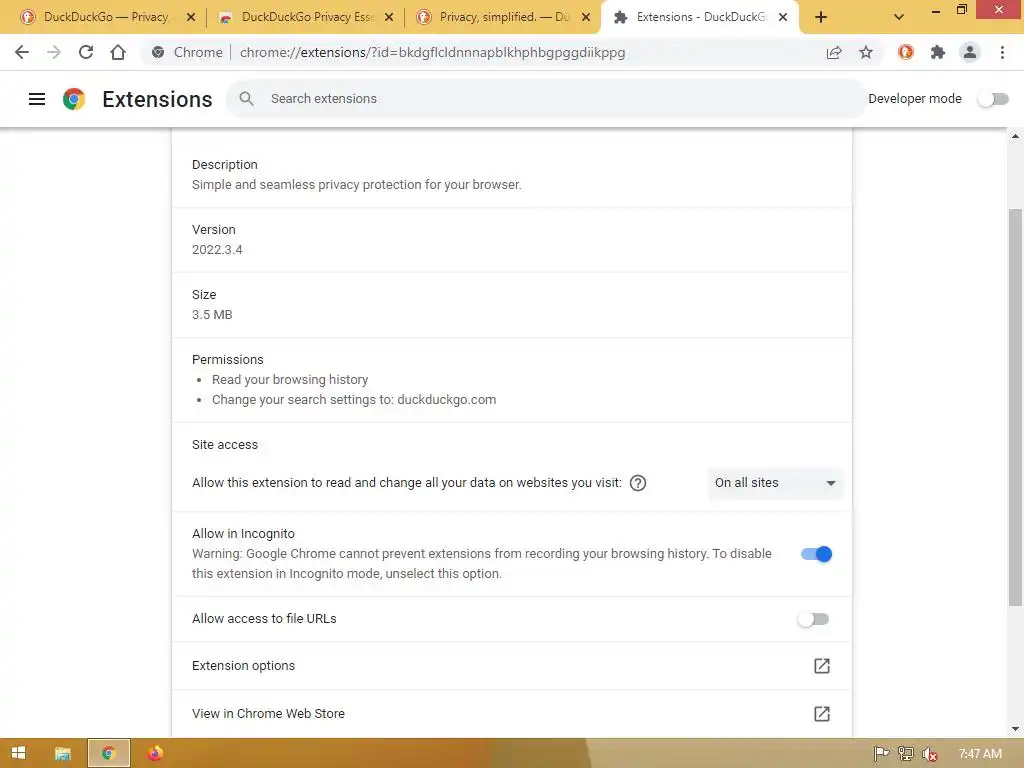
Task: Disable the Allow in Incognito switch
Action: click(x=816, y=554)
